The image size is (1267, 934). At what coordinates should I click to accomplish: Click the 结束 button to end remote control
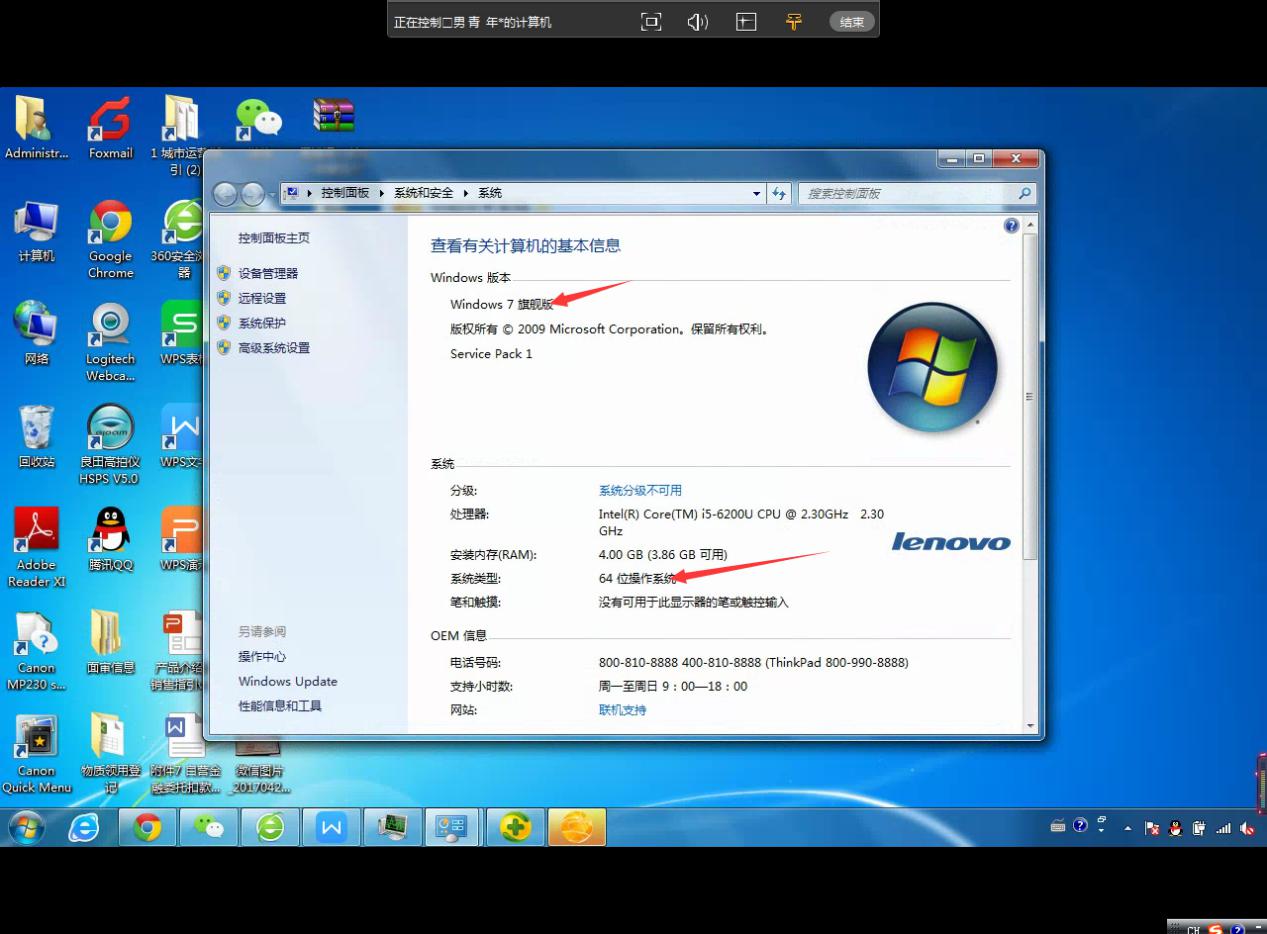tap(851, 22)
